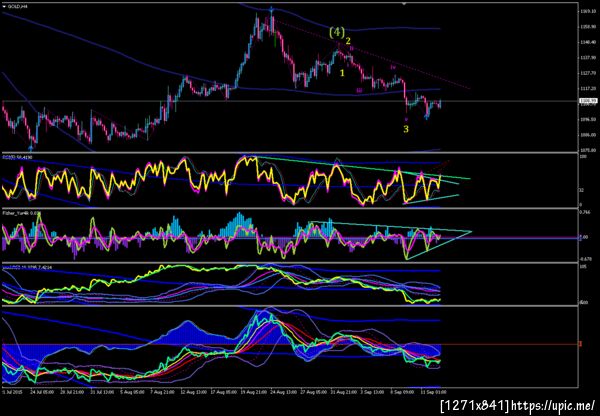Click the 11 Sep 01:00 time axis label
Screen dimensions: 600x416
click(x=434, y=392)
